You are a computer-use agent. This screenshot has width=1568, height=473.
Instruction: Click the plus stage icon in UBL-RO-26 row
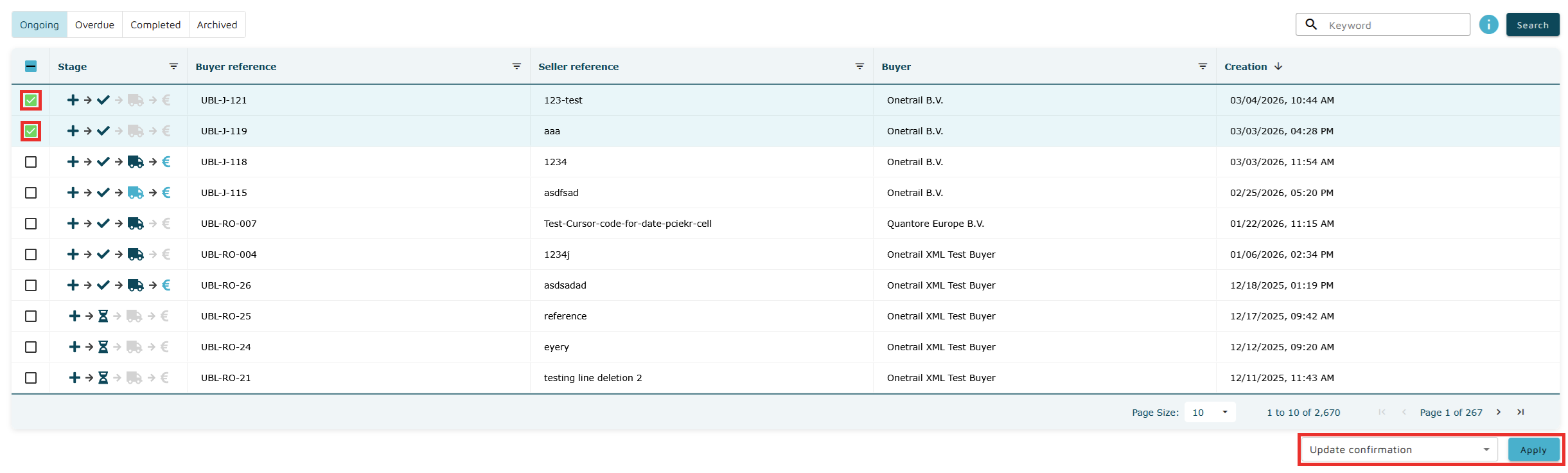[x=73, y=285]
